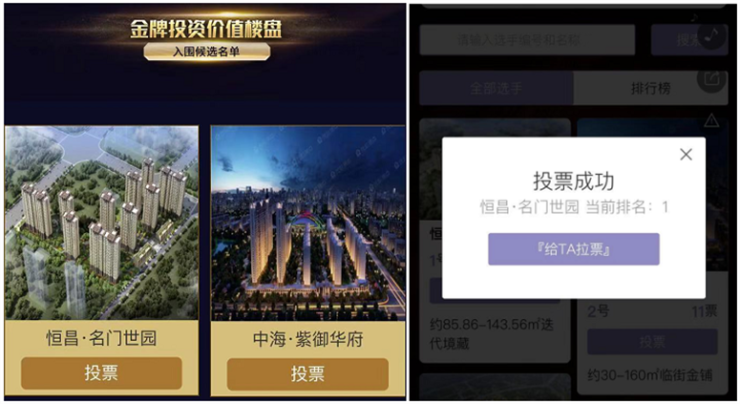
Task: Vote for 中海·紫御华府
Action: [307, 374]
